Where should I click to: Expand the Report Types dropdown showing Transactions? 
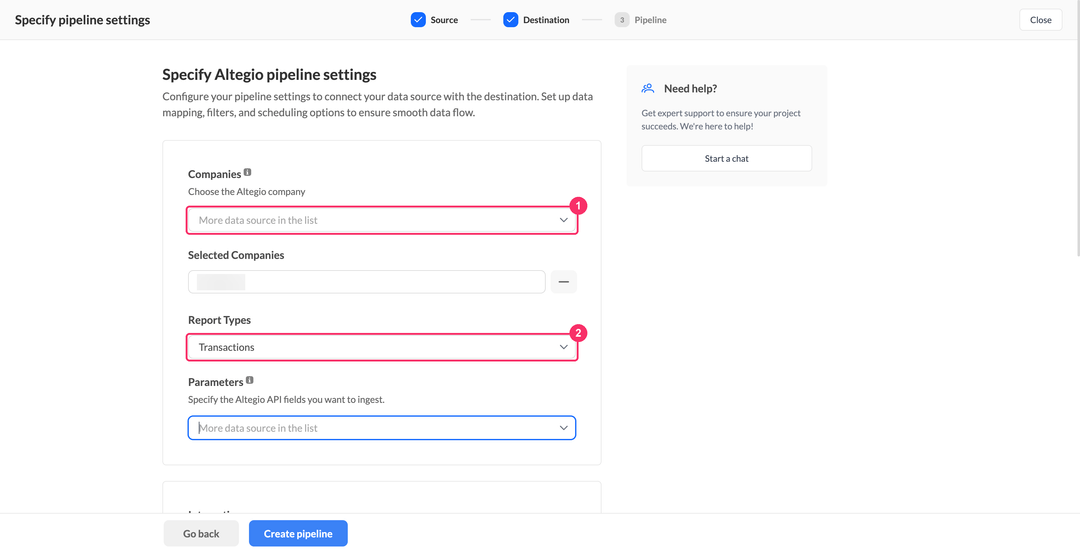[382, 347]
